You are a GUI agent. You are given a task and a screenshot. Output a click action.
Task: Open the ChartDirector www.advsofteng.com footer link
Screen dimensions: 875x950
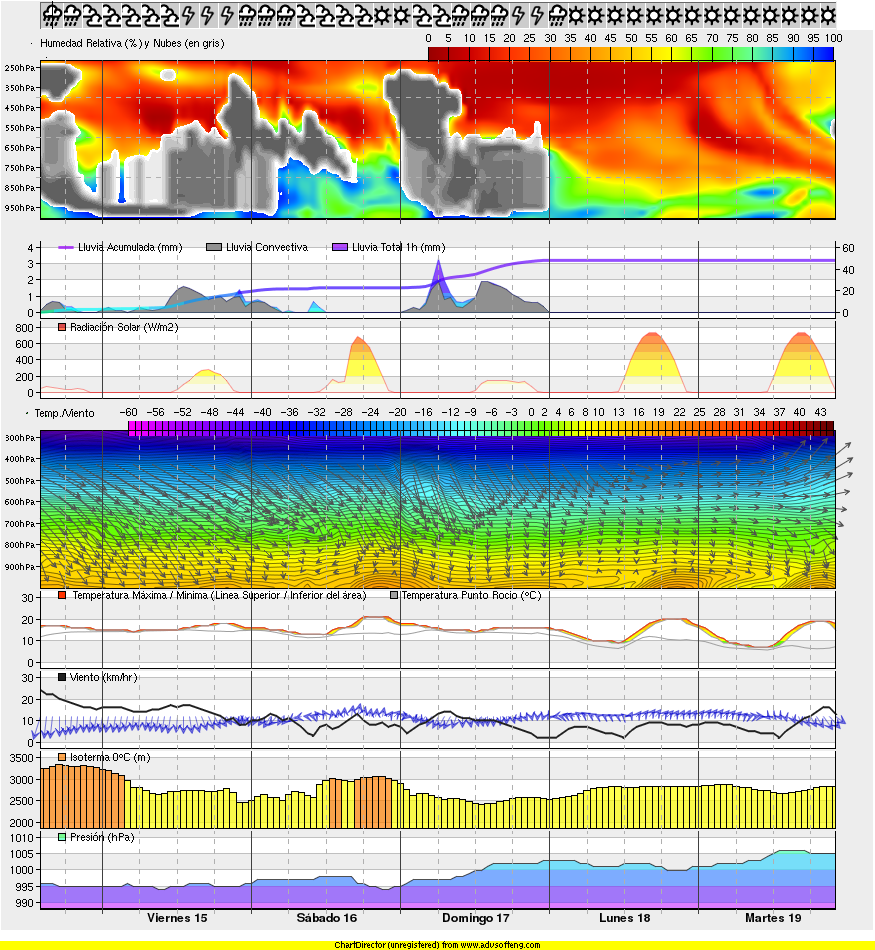point(437,945)
